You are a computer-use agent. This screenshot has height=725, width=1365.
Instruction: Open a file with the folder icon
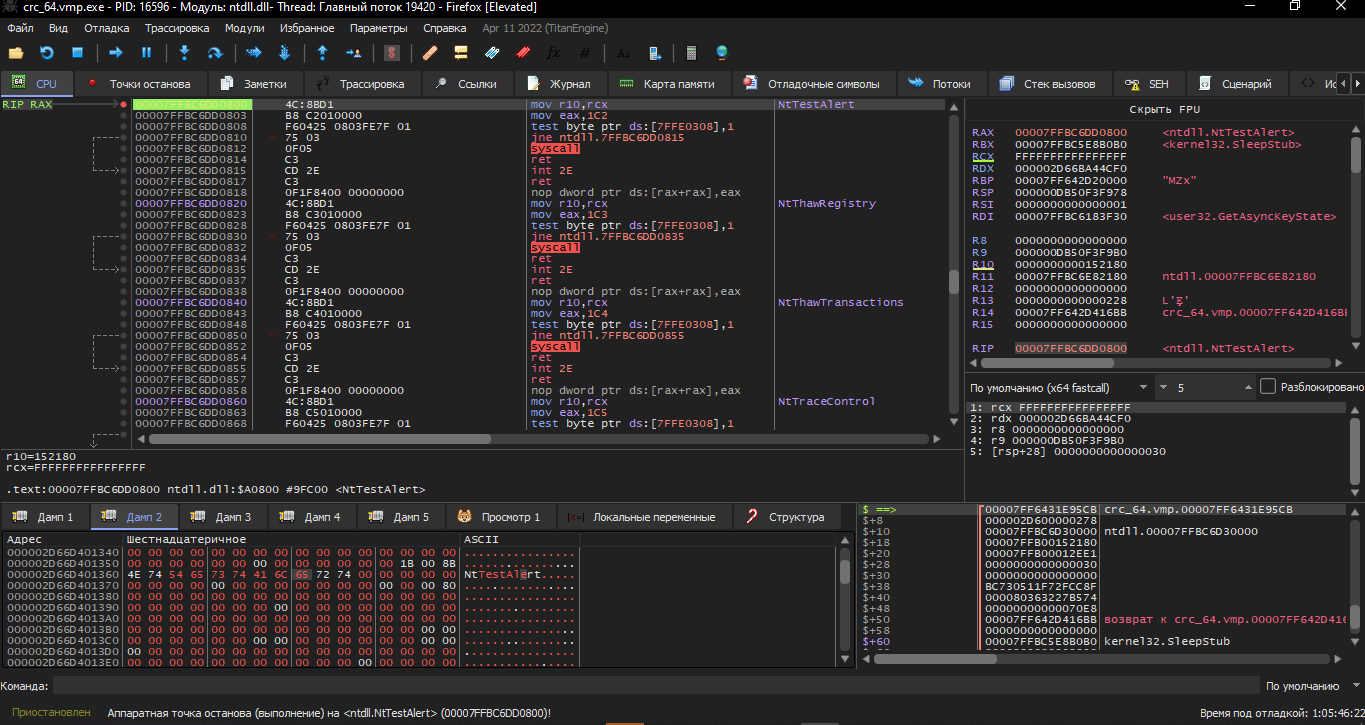tap(16, 52)
